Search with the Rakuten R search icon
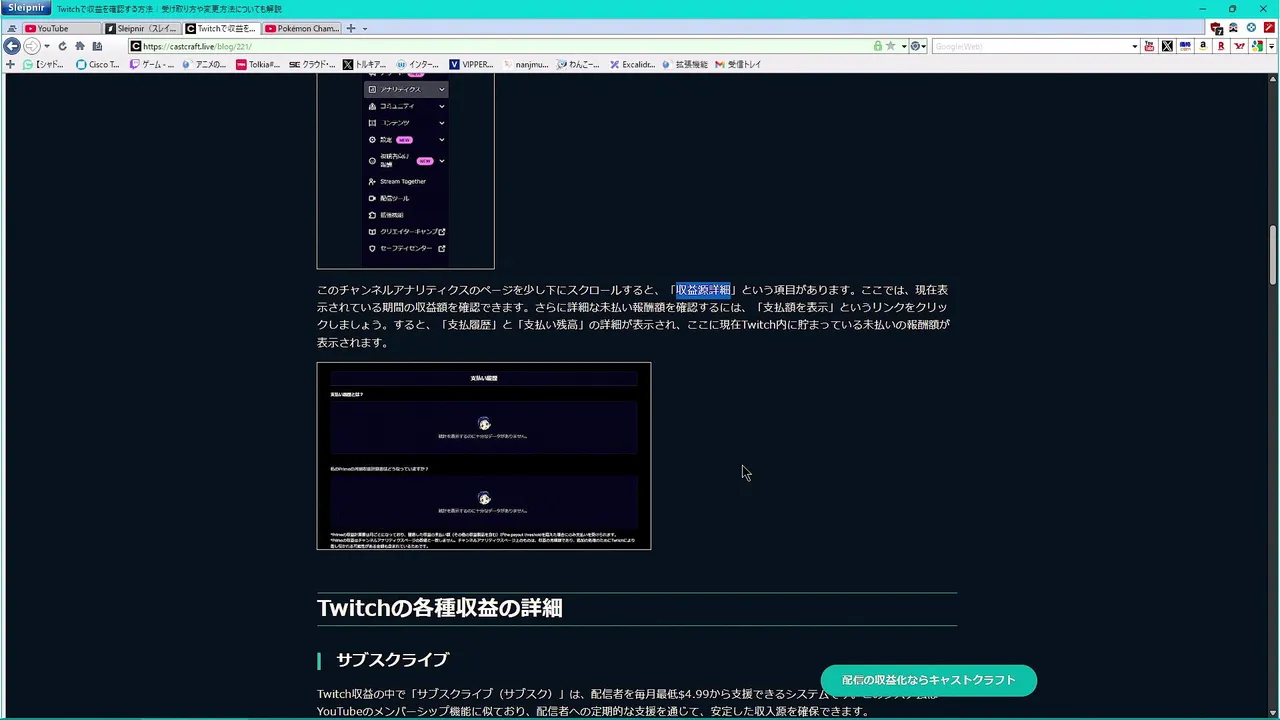This screenshot has width=1280, height=720. click(x=1221, y=46)
